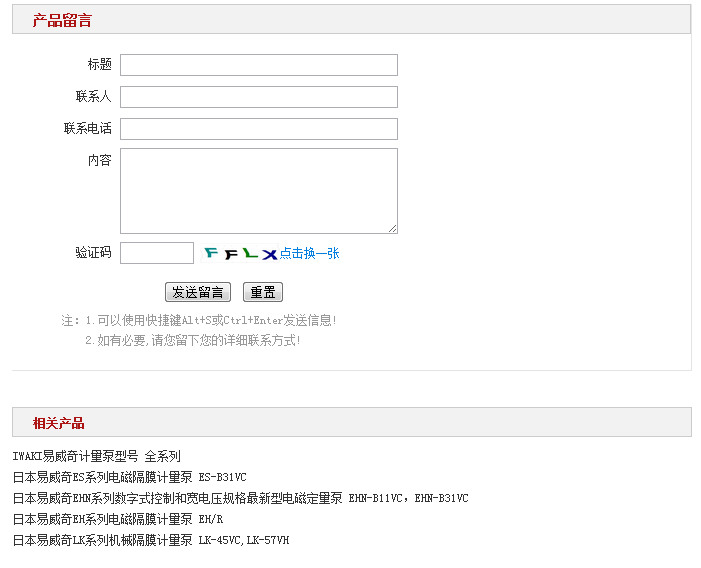
Task: Click the 重置 reset button
Action: point(263,292)
